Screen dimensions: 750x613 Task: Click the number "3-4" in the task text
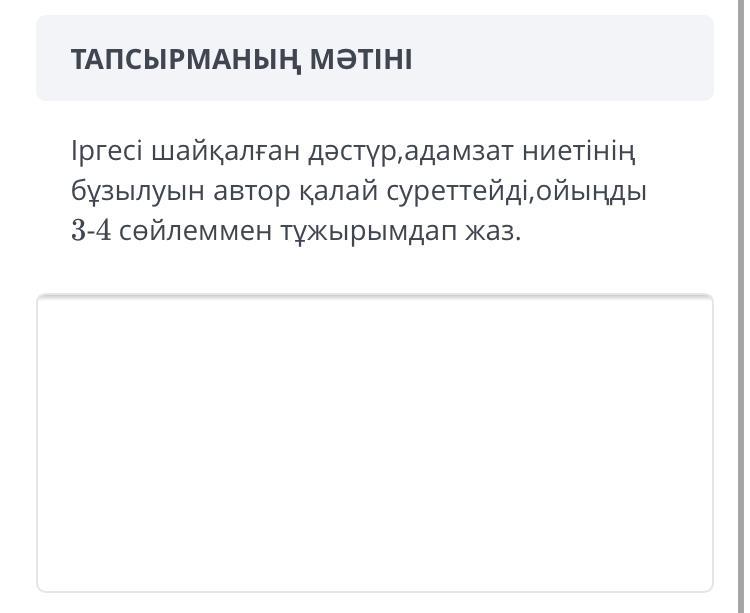(x=91, y=231)
